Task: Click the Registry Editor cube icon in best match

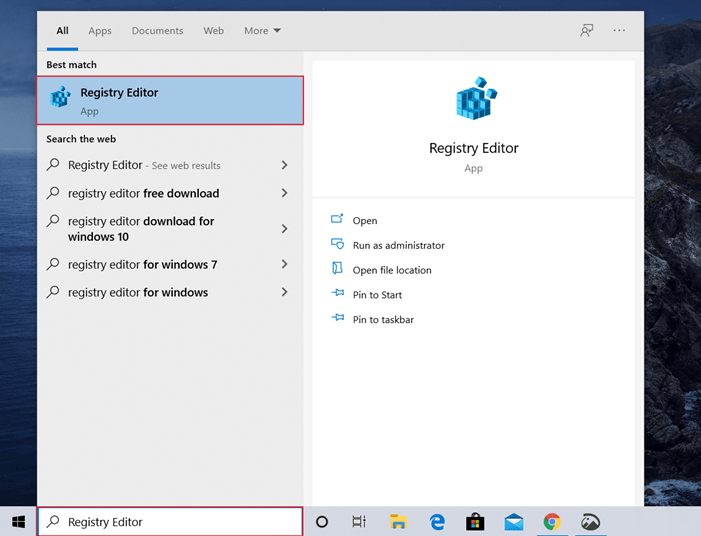Action: [x=60, y=97]
